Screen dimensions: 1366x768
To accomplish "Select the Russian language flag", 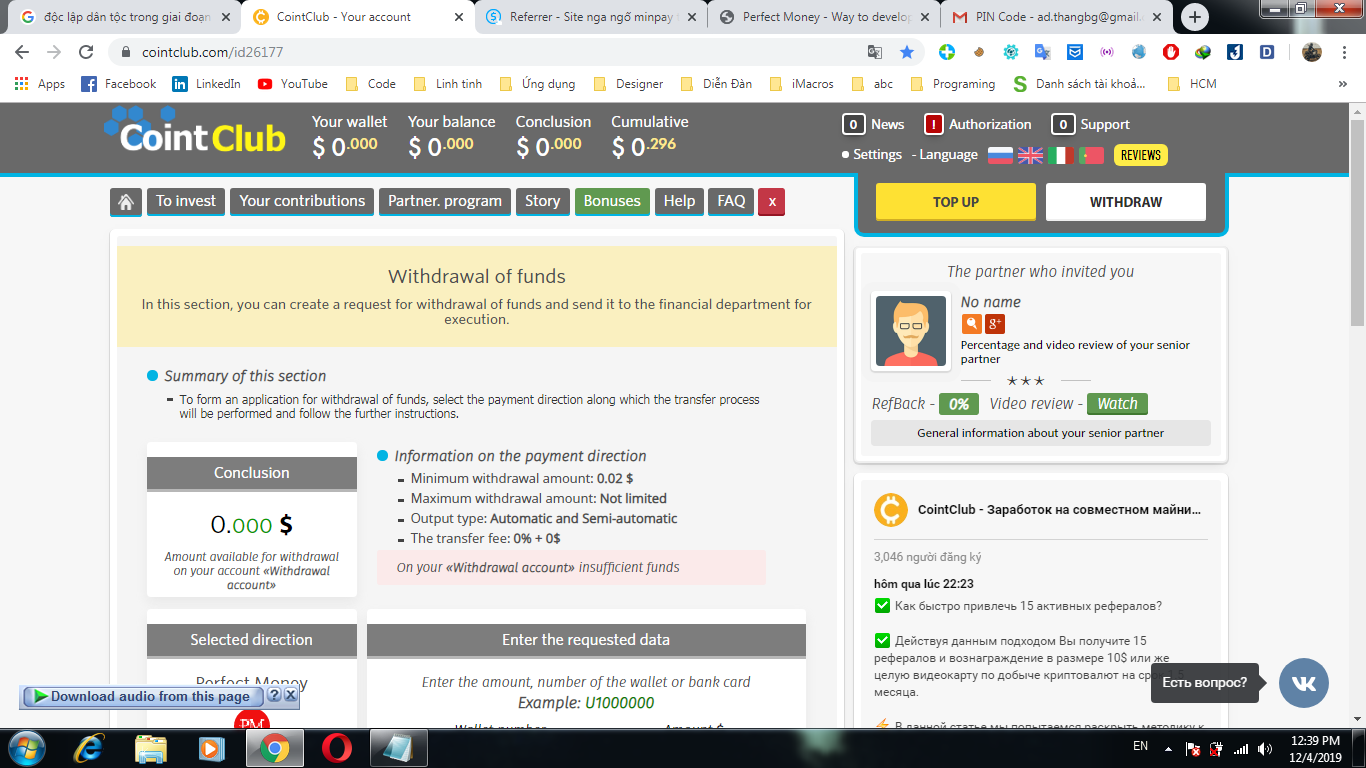I will pos(1000,155).
